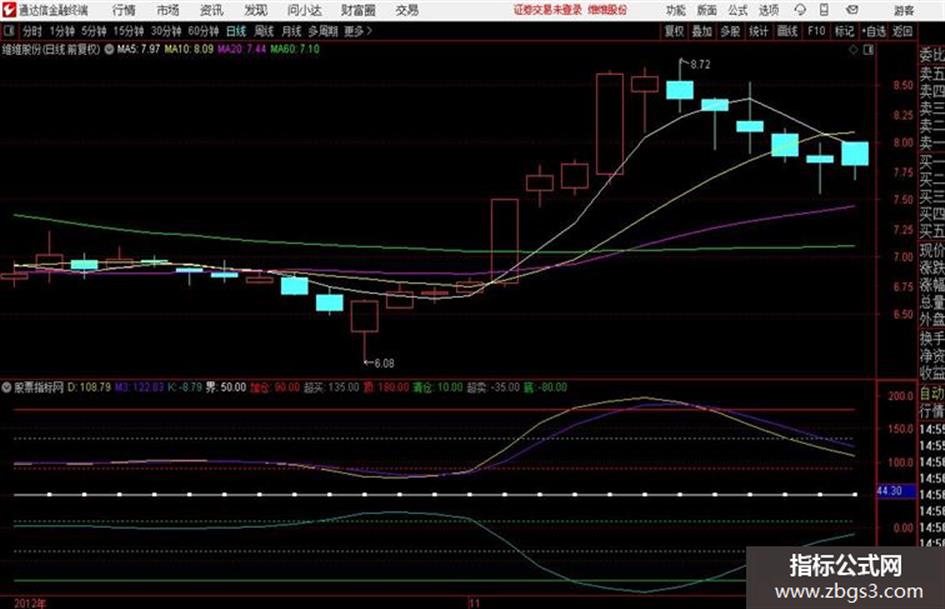Screen dimensions: 945x609
Task: Add to watchlist with the 自选 button
Action: [x=874, y=31]
